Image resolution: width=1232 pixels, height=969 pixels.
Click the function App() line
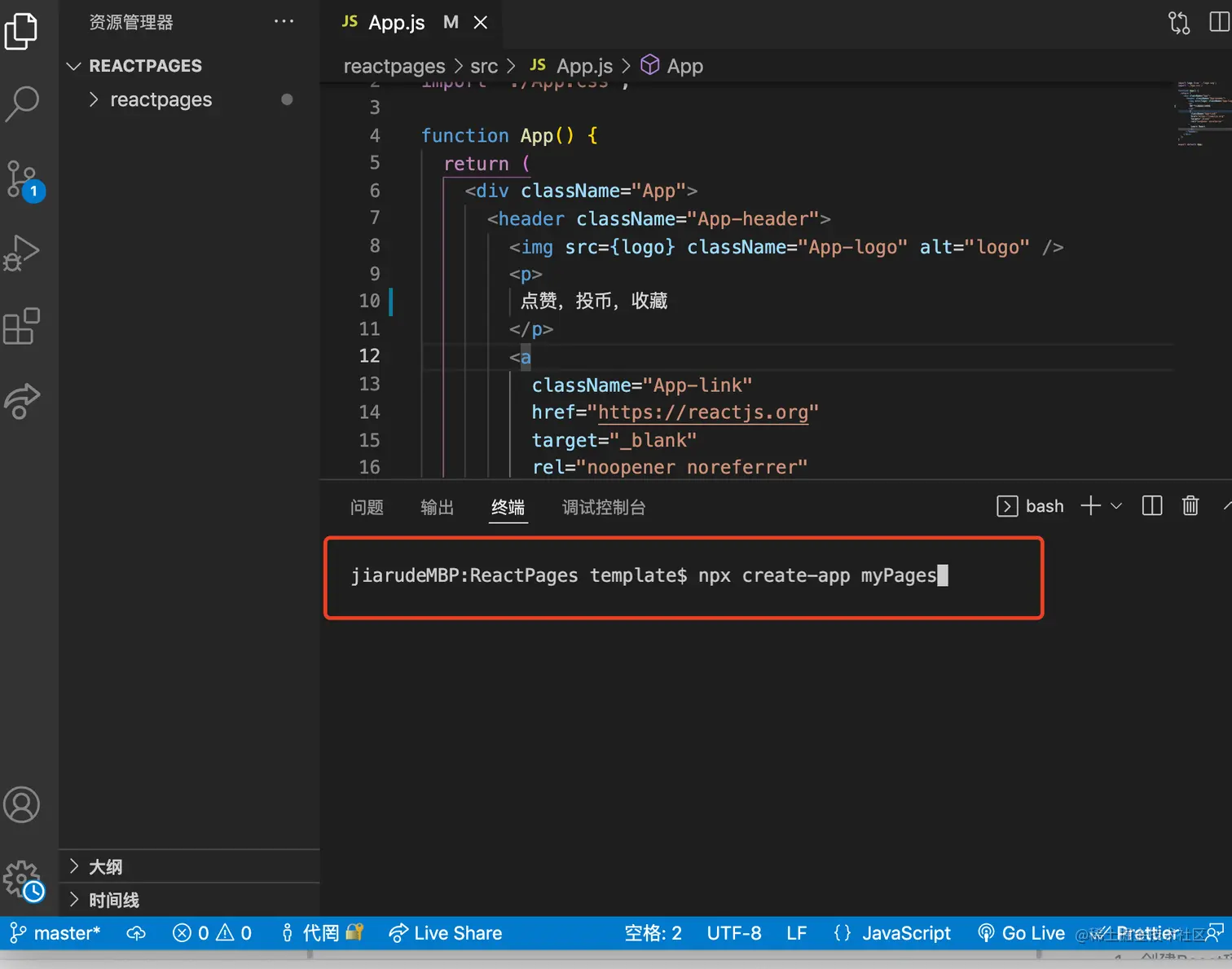[x=509, y=135]
